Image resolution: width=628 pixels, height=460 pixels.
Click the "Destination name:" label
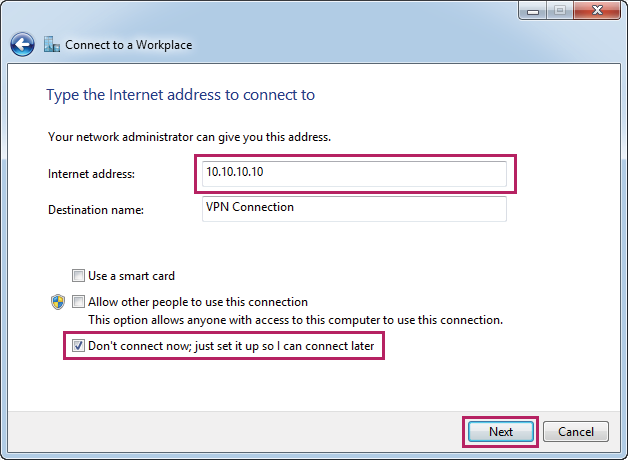(97, 210)
